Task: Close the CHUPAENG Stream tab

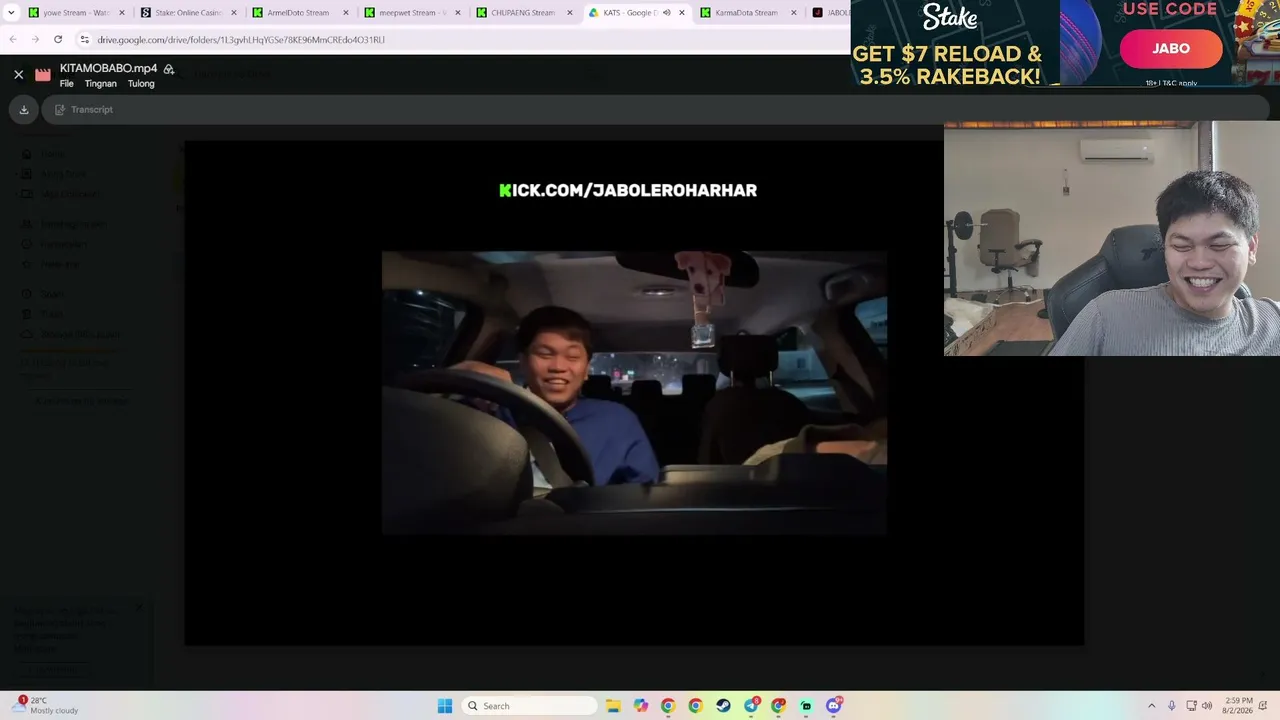Action: [570, 13]
